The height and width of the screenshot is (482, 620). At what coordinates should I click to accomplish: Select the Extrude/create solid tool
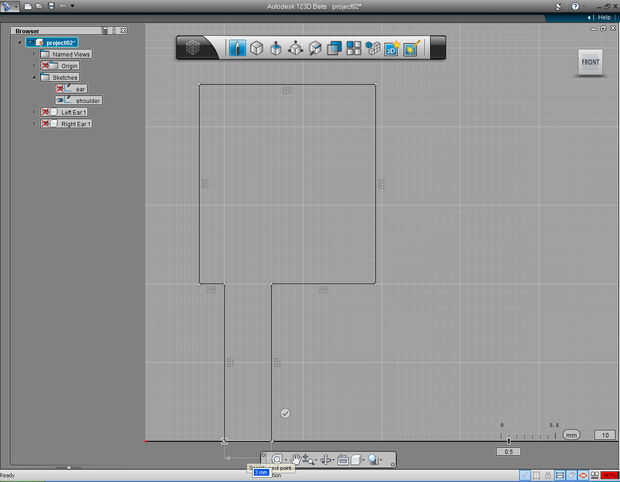(276, 48)
